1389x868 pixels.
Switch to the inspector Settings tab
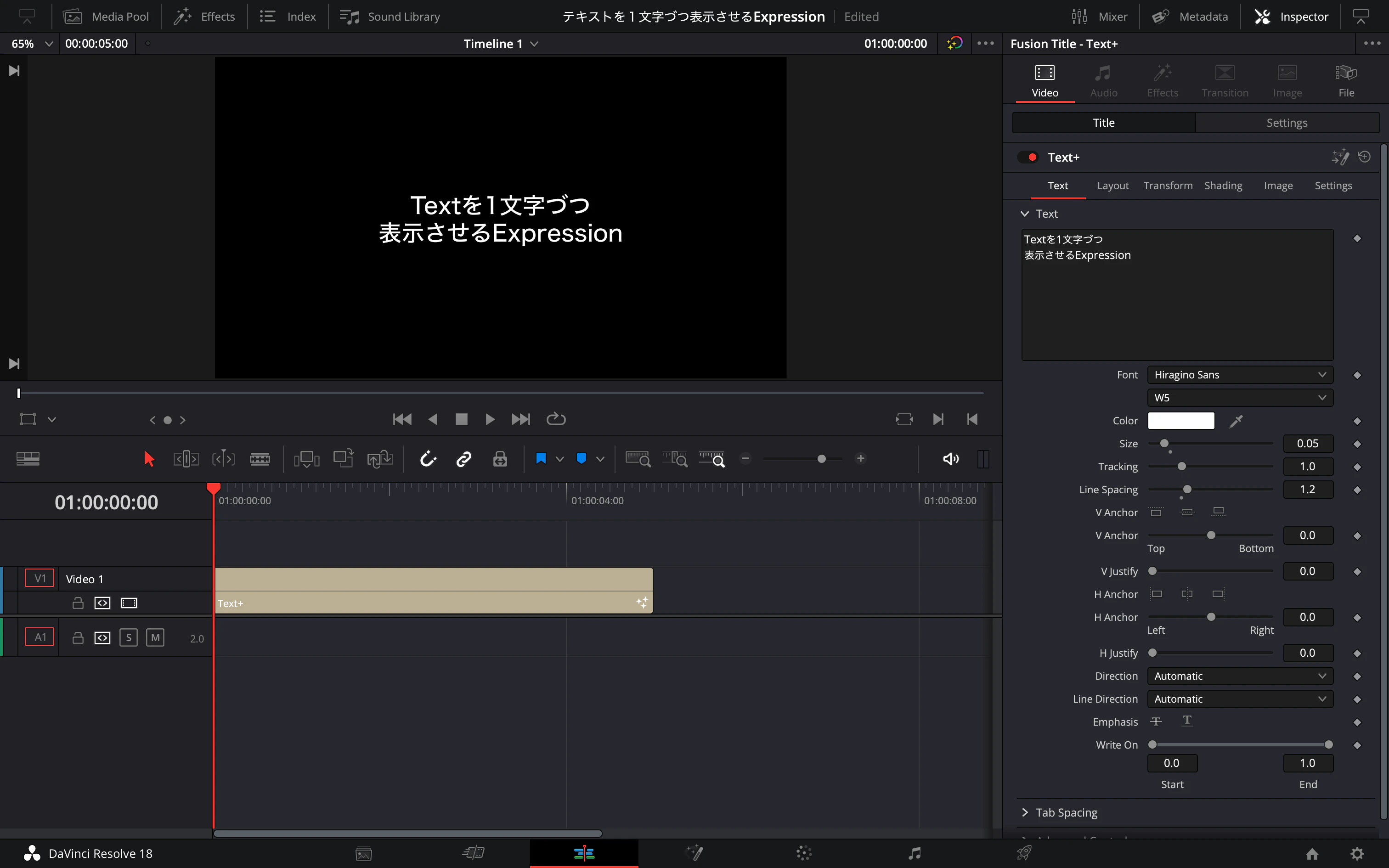tap(1286, 123)
